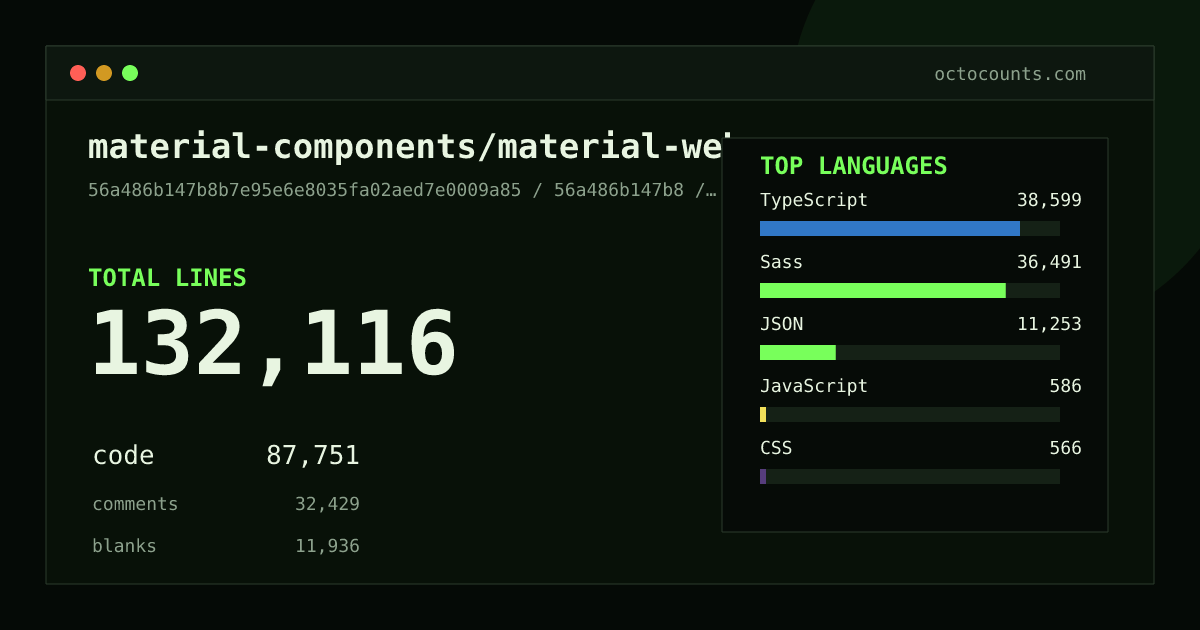Click the yellow JavaScript bar
The width and height of the screenshot is (1200, 630).
point(763,414)
